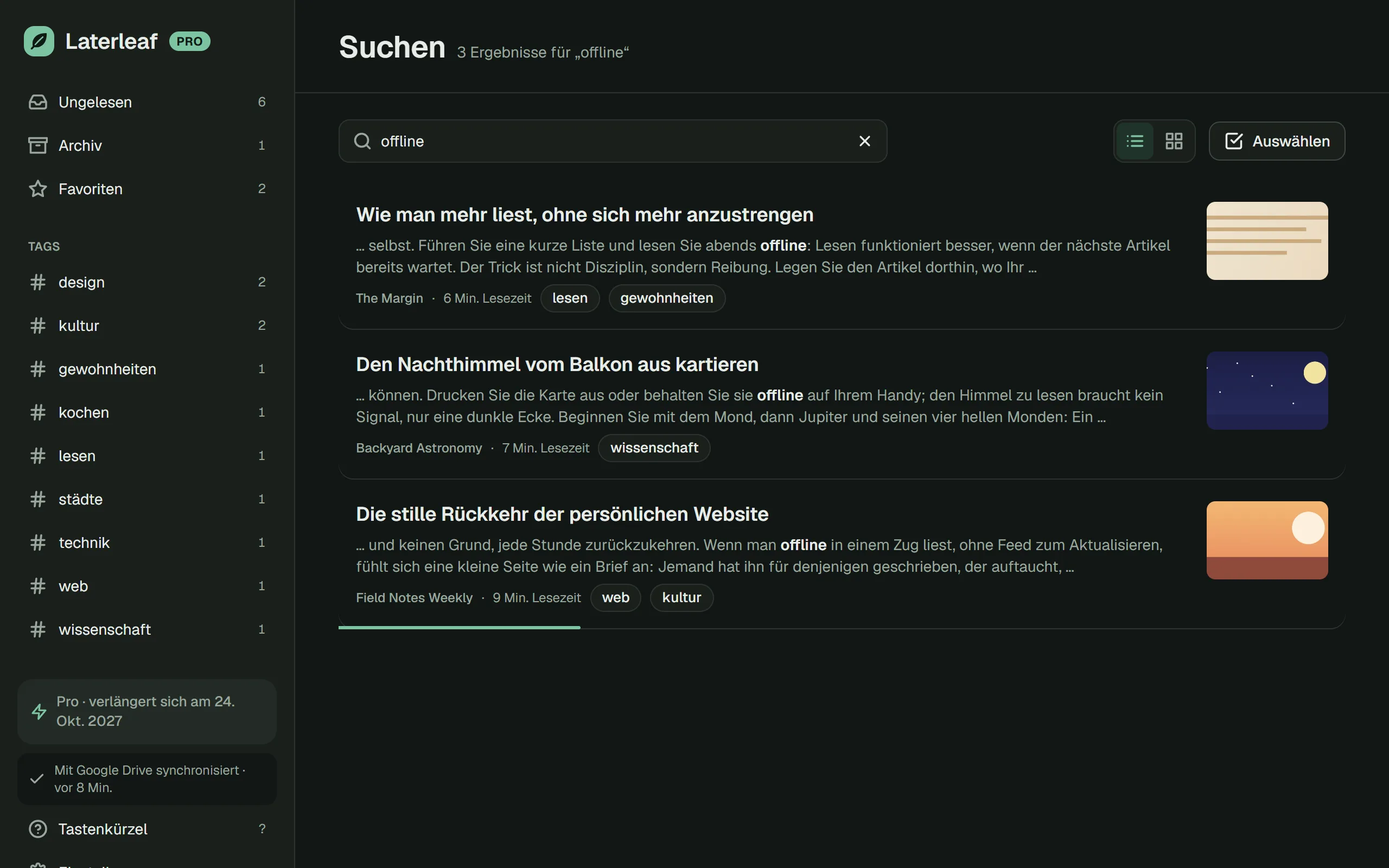Open the Archiv section
This screenshot has height=868, width=1389.
click(x=147, y=145)
